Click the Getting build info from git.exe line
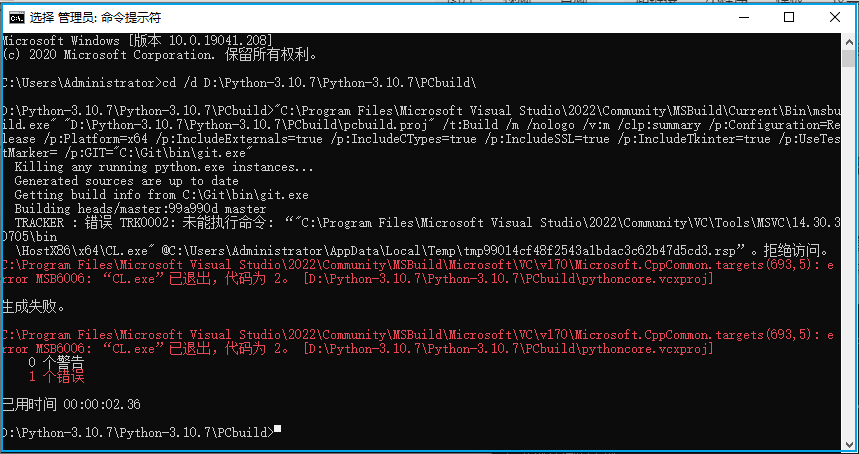859x454 pixels. pos(161,195)
